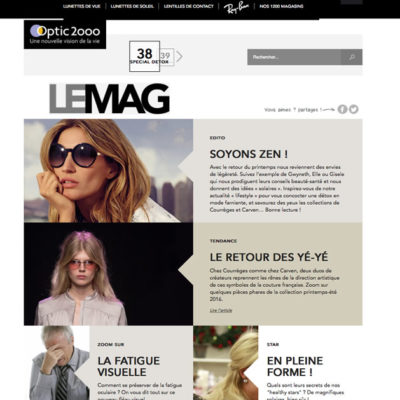Open En pleine forme ! article title
400x400 pixels.
pos(295,366)
